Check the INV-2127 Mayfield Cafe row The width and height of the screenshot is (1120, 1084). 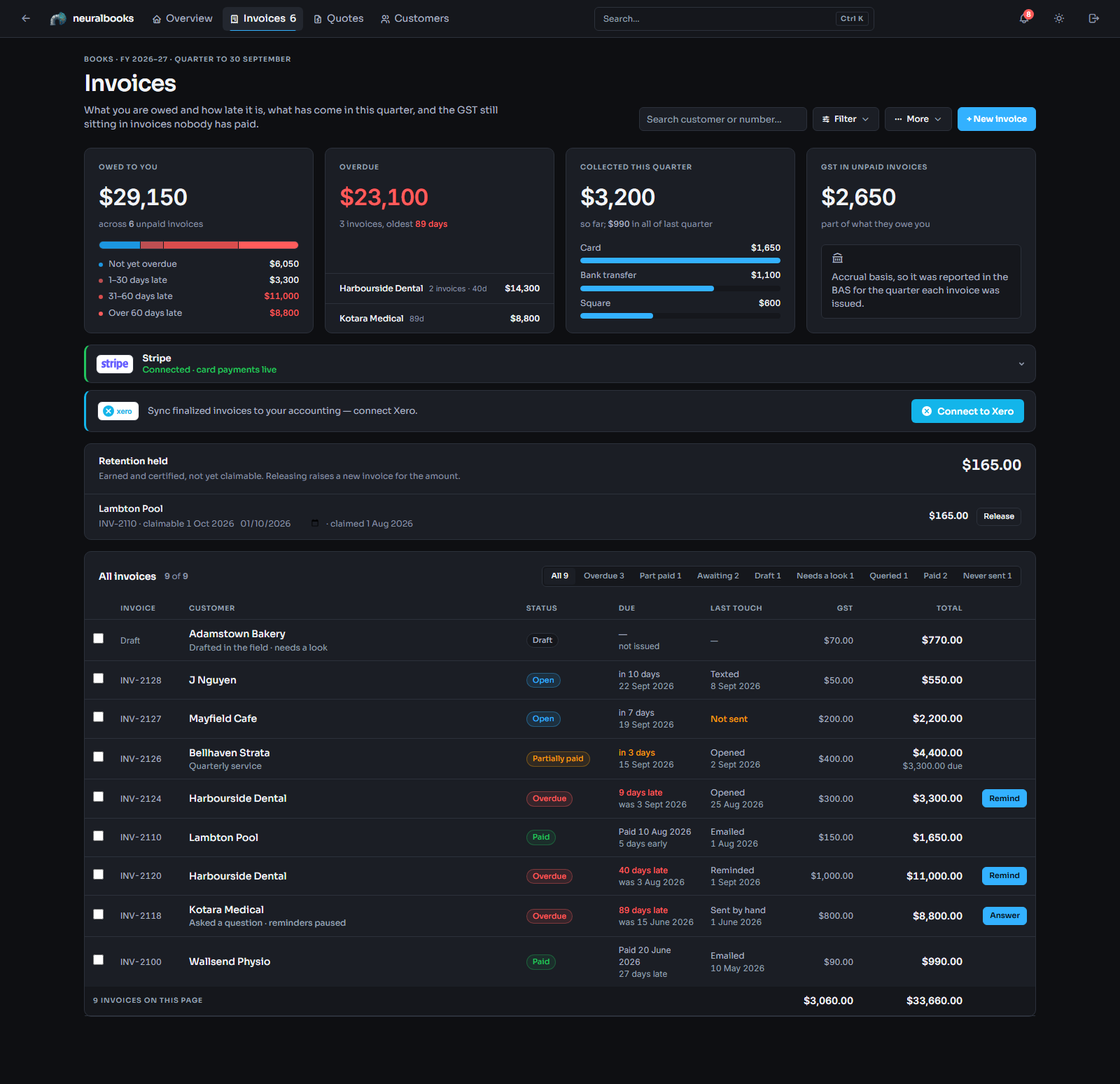tap(99, 717)
